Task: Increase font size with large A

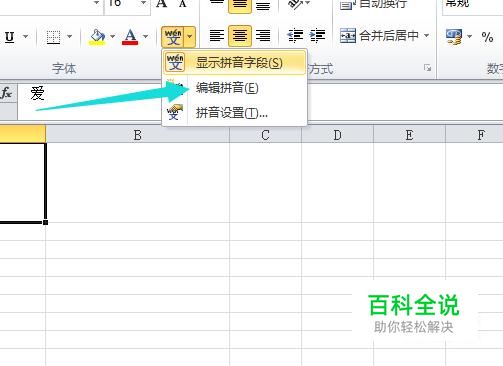Action: click(x=162, y=4)
